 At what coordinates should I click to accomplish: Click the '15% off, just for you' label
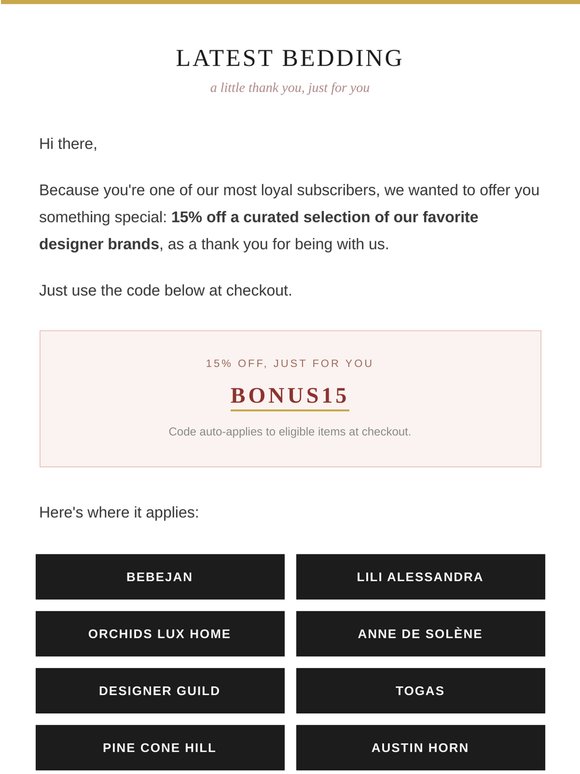[290, 363]
